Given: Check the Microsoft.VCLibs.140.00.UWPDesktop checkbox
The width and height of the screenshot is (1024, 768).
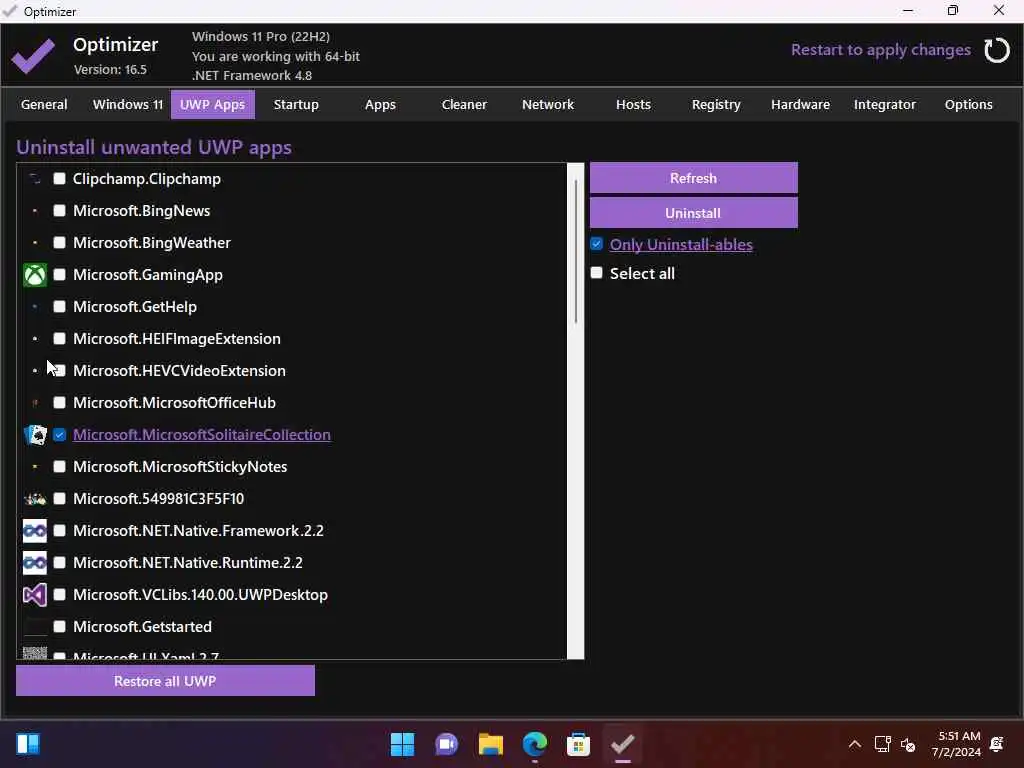Looking at the screenshot, I should click(59, 595).
